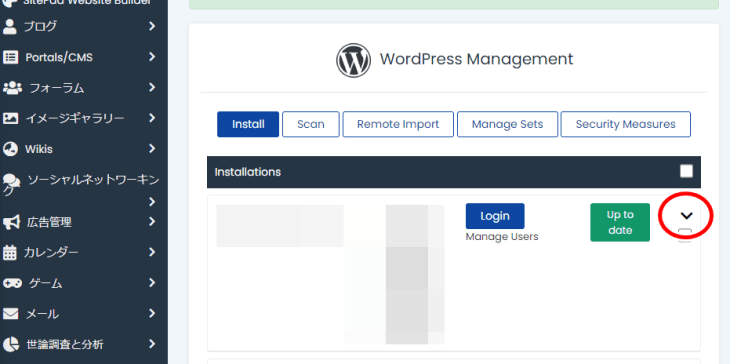
Task: Expand the イメージギャラリー chevron
Action: pos(152,118)
